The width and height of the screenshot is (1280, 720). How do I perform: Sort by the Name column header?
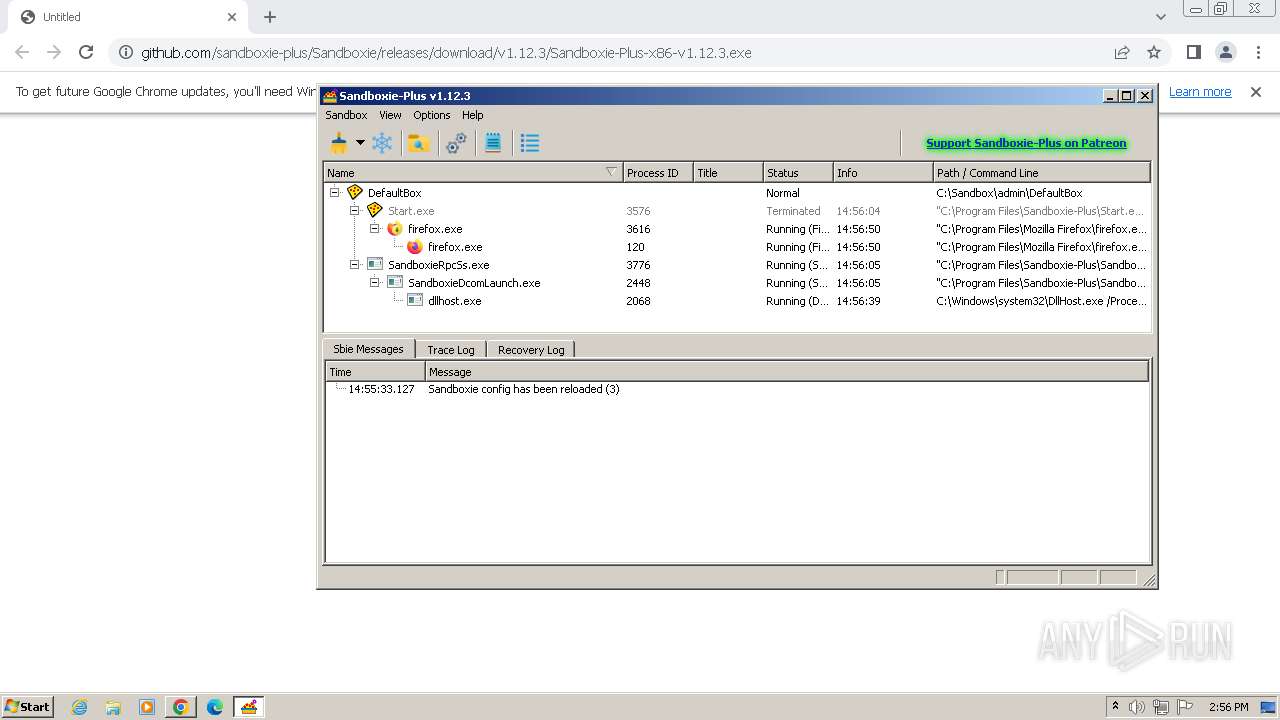click(473, 173)
